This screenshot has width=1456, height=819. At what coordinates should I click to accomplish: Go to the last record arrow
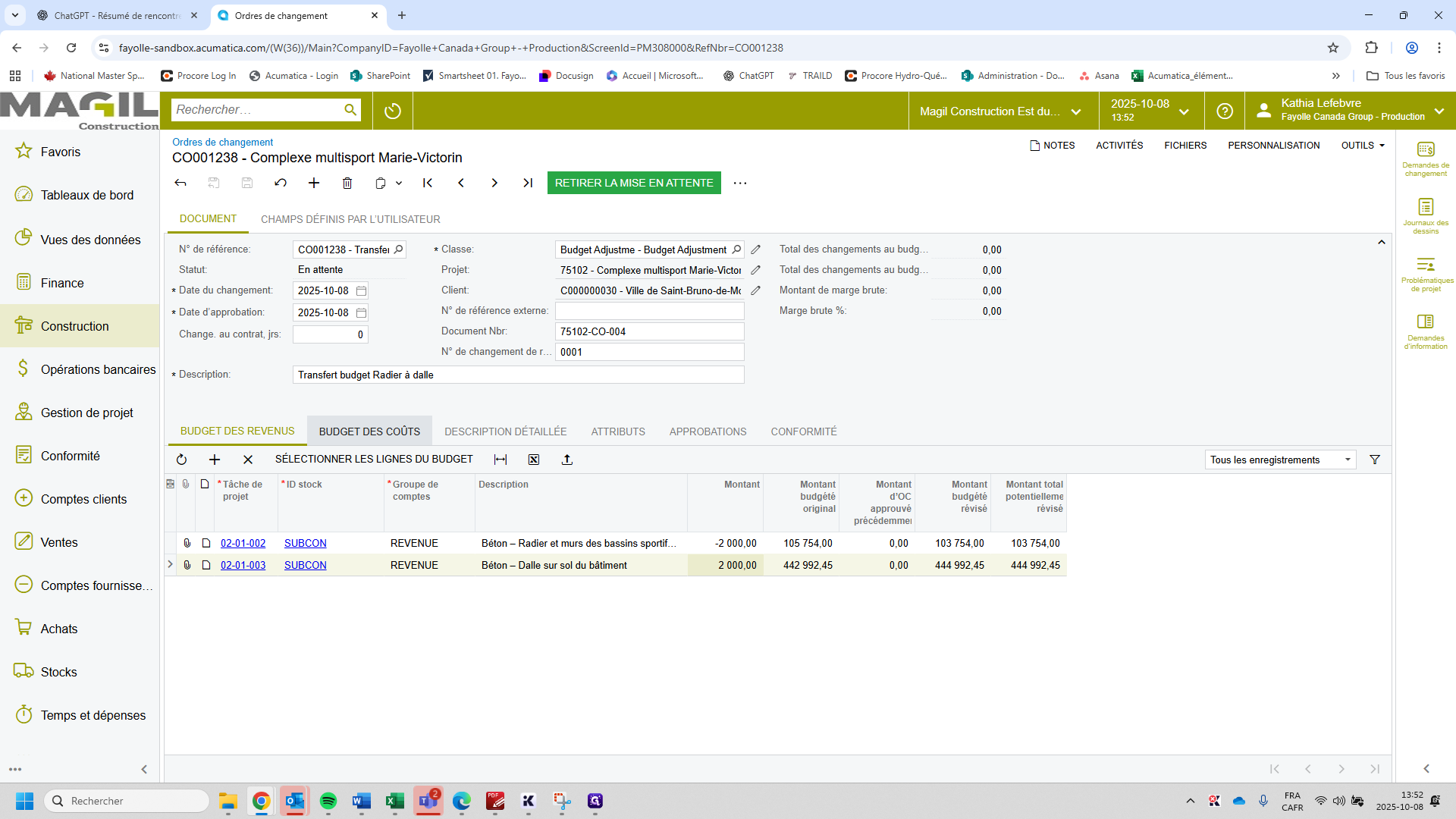point(528,183)
